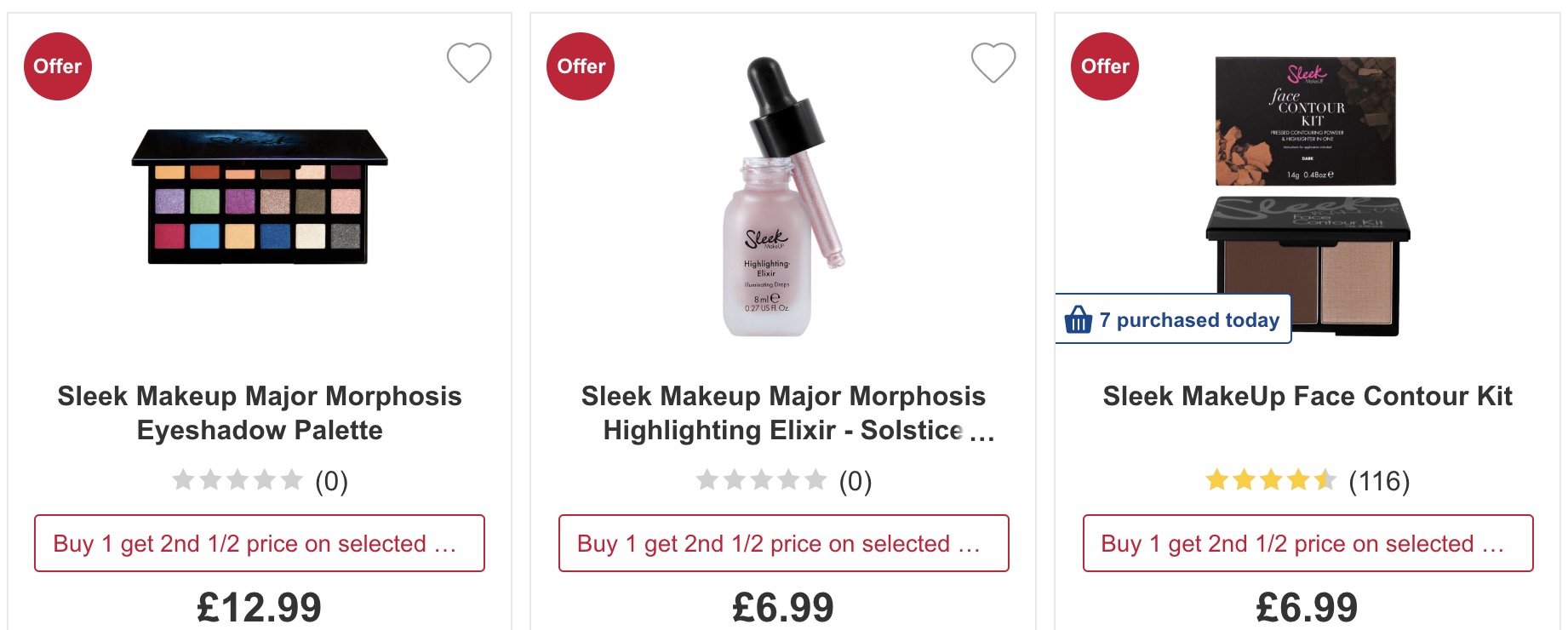Viewport: 1568px width, 630px height.
Task: Toggle wishlist heart for Highlighting Elixir
Action: point(993,63)
